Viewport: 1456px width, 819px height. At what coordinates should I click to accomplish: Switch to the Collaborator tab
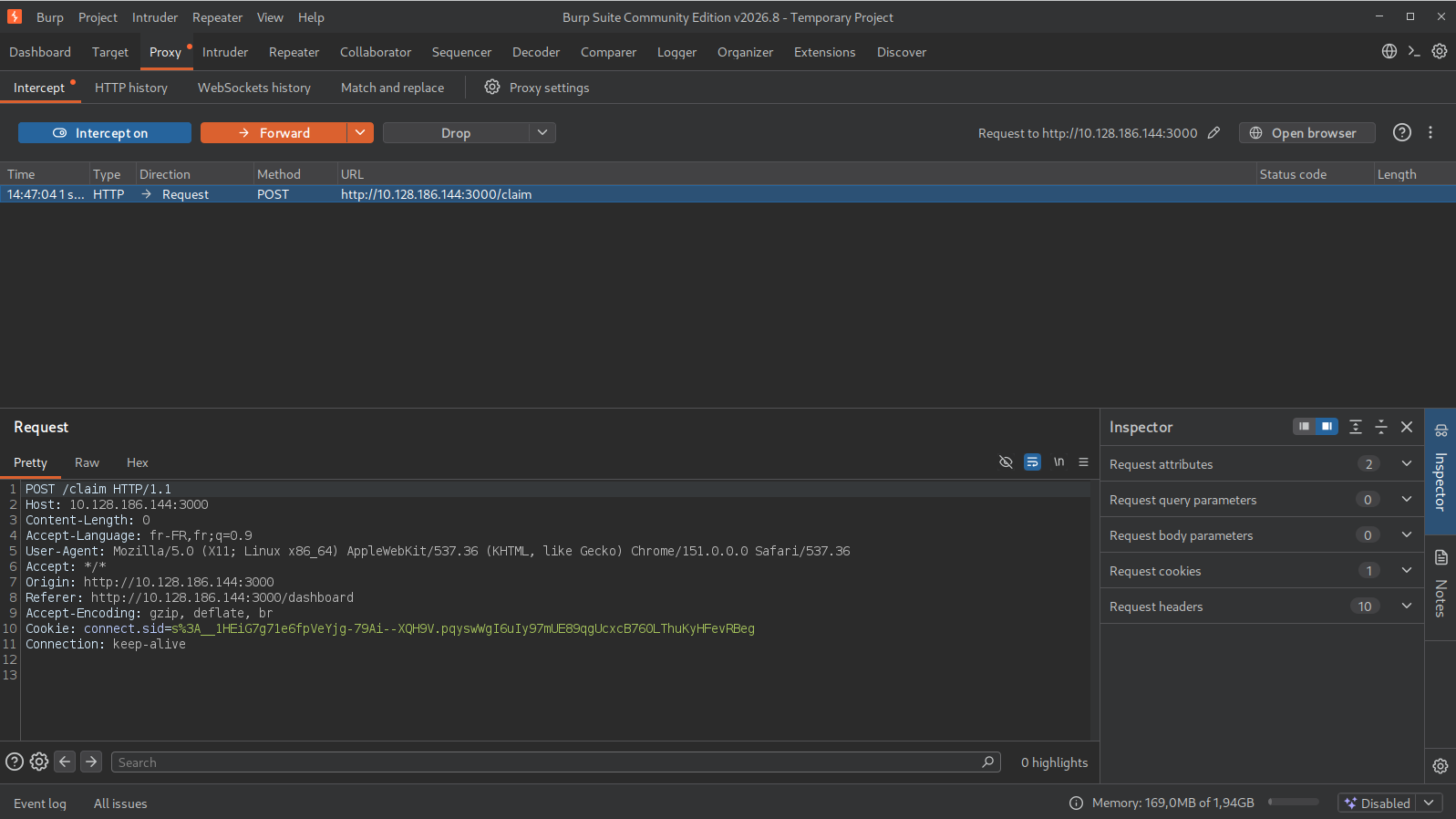[x=376, y=52]
